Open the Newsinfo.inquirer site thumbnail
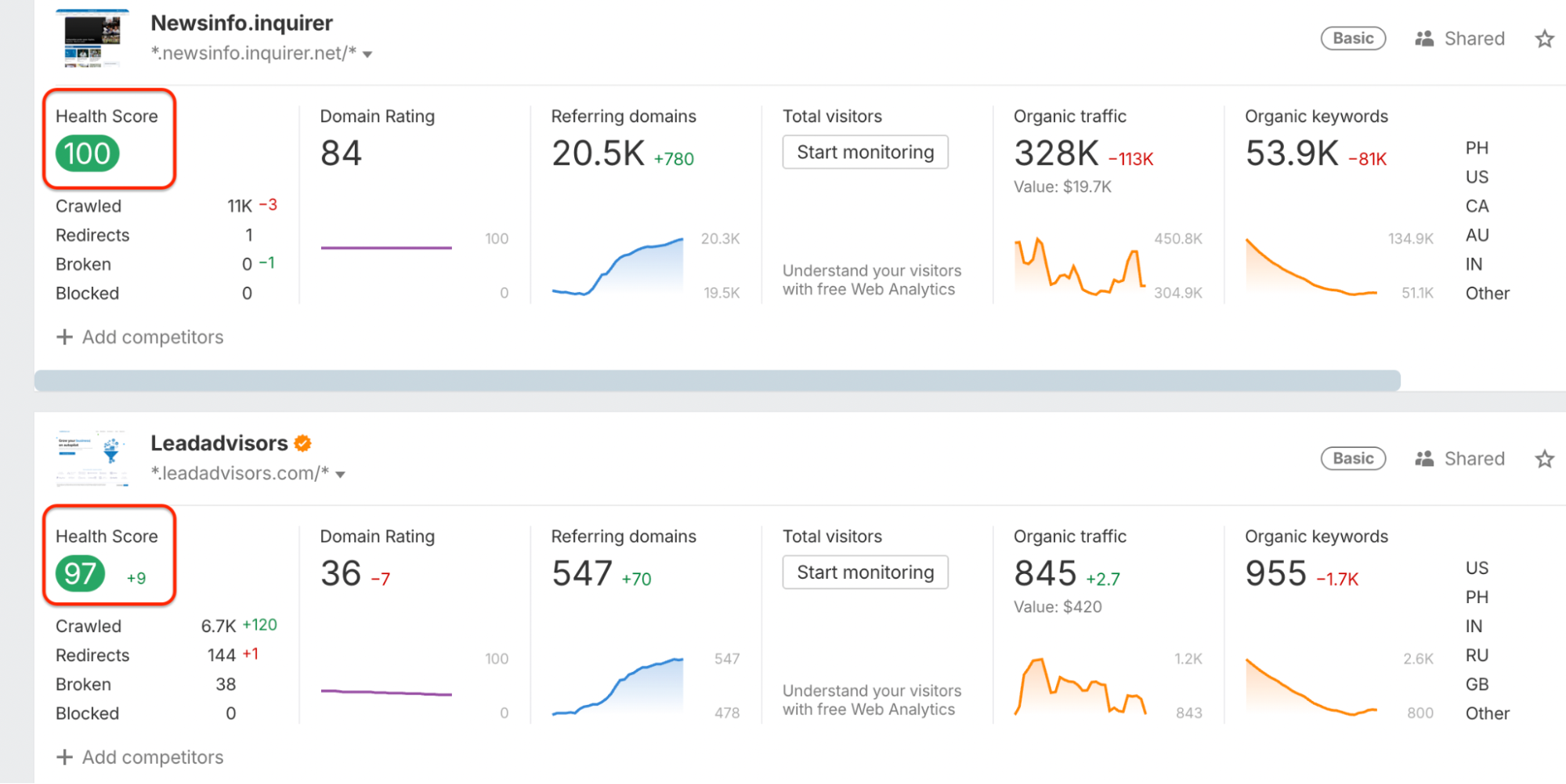 [x=93, y=38]
